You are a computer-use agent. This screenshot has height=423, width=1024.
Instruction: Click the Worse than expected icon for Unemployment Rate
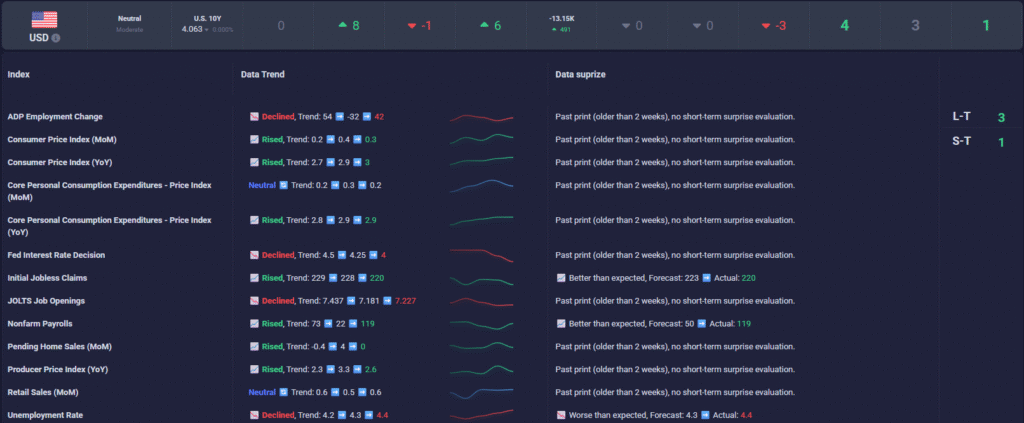click(x=561, y=414)
